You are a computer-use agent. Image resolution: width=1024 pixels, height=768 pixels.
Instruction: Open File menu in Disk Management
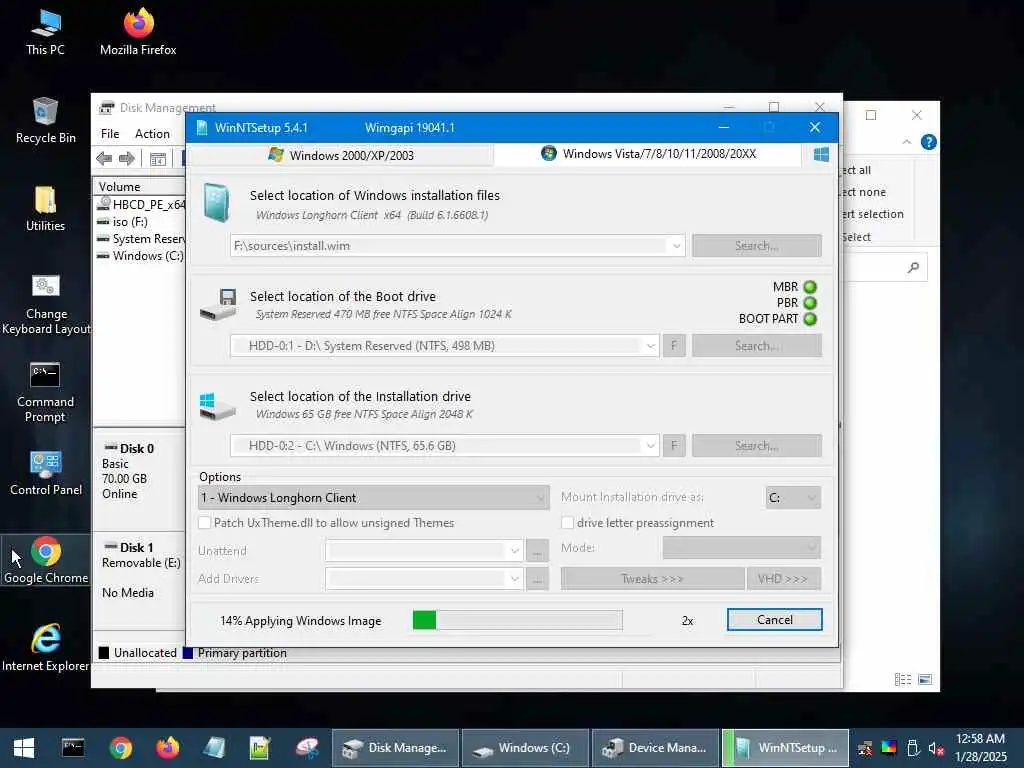point(110,134)
